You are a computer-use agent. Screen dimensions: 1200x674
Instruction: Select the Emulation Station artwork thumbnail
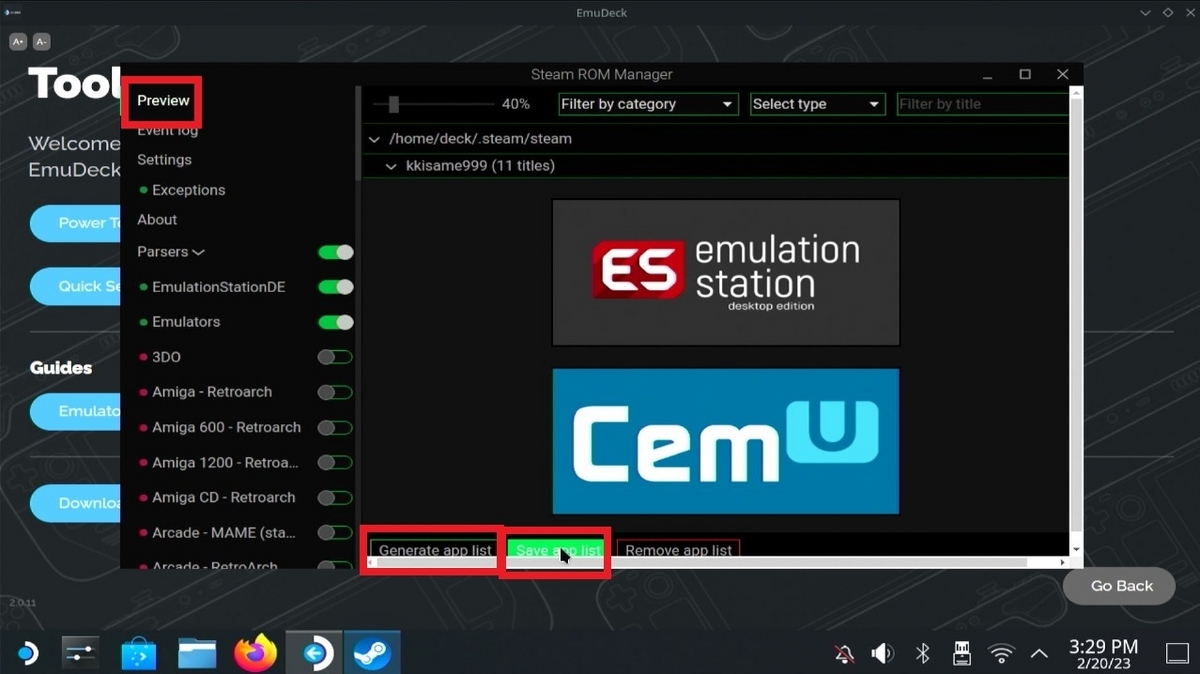point(726,272)
